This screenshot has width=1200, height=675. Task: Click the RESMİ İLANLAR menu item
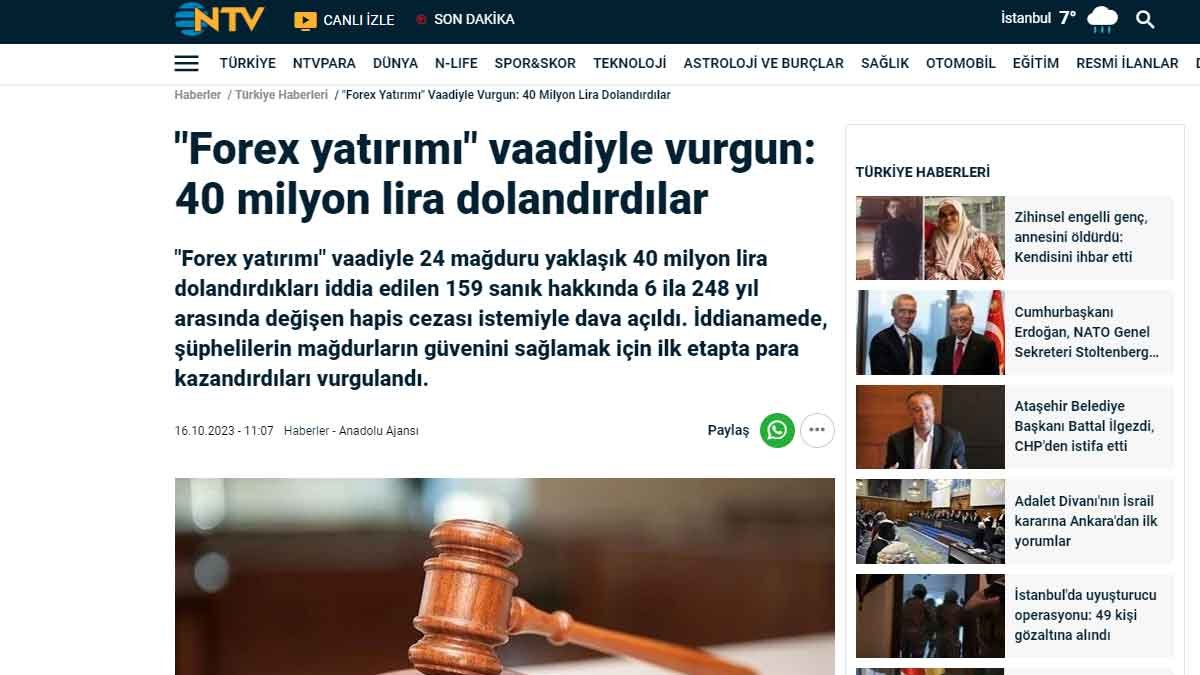pyautogui.click(x=1127, y=63)
